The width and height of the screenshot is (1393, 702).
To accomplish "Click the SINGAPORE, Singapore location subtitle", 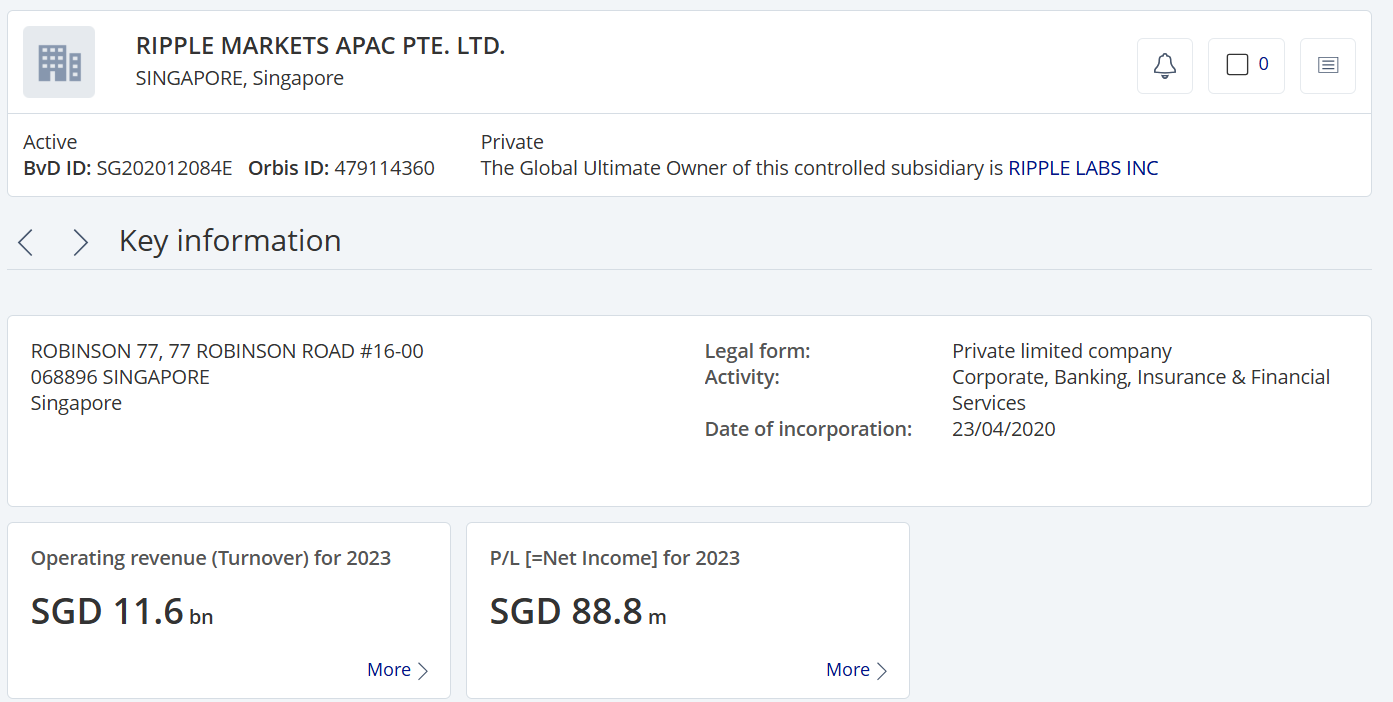I will [x=240, y=78].
